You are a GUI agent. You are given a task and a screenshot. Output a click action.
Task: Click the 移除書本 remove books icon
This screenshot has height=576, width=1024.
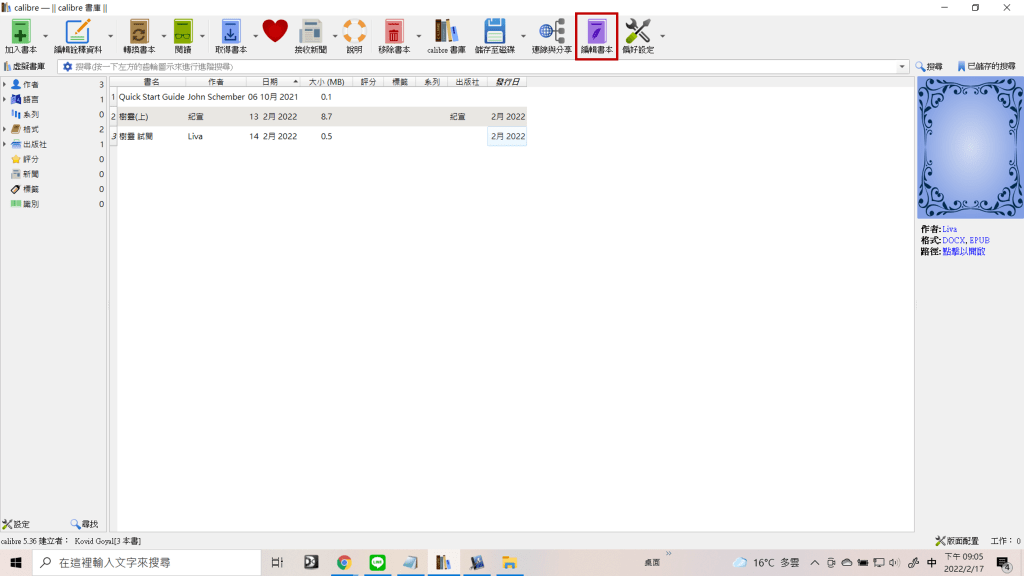394,32
